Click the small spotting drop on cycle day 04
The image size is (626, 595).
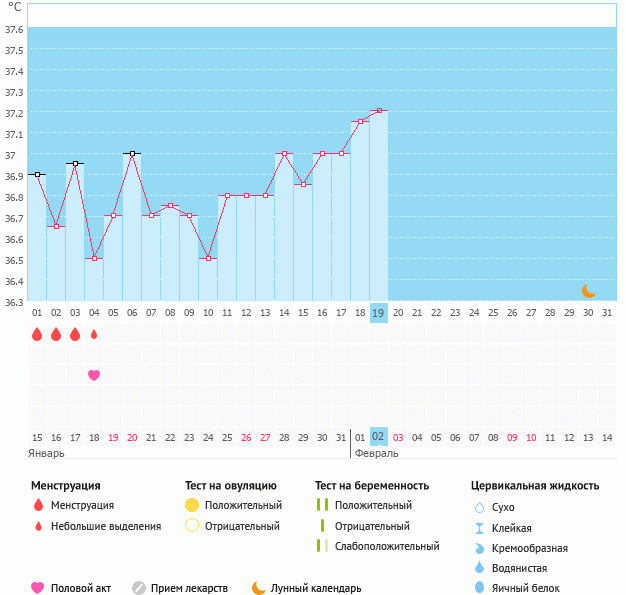94,335
